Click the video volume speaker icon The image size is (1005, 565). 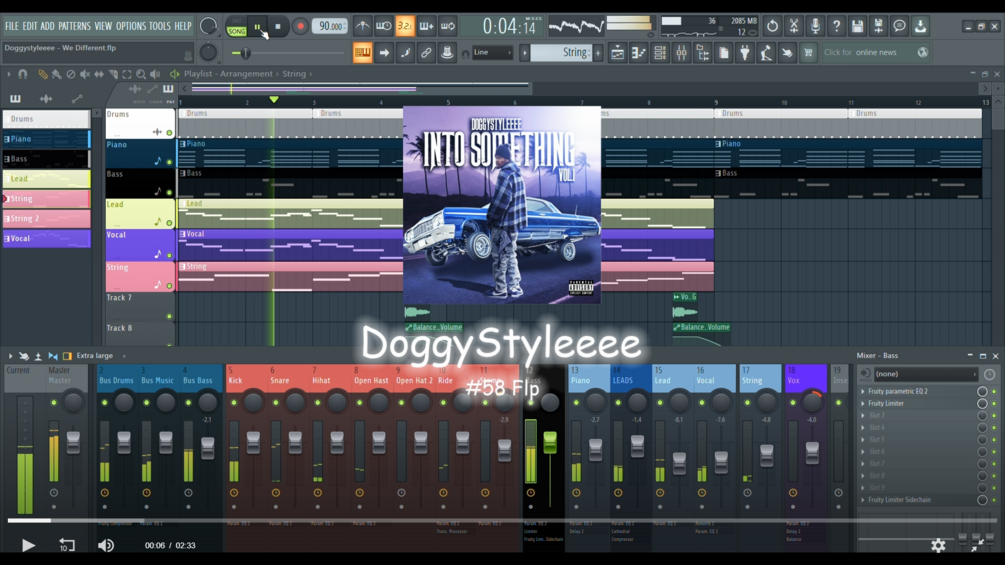pos(106,545)
